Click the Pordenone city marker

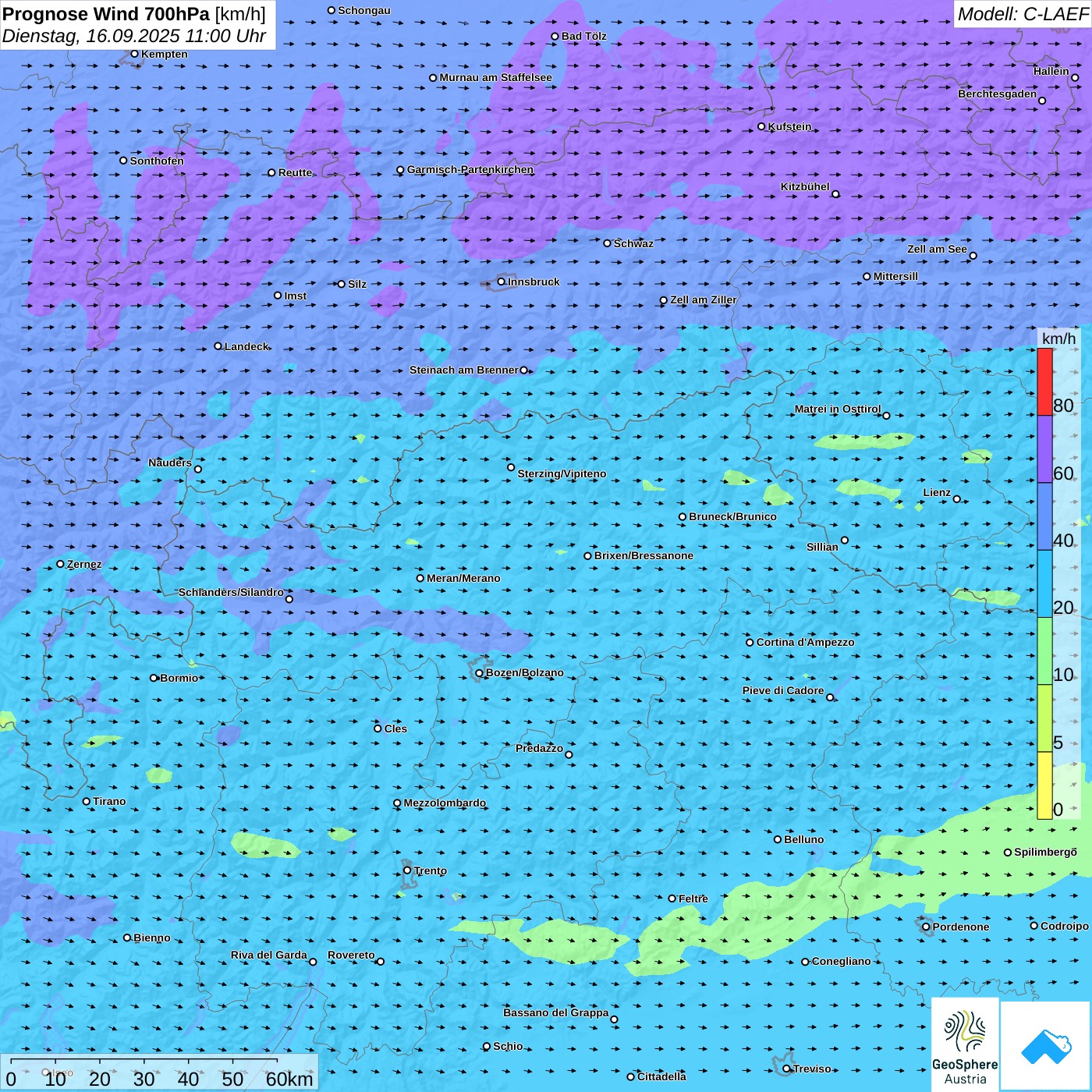coord(926,927)
